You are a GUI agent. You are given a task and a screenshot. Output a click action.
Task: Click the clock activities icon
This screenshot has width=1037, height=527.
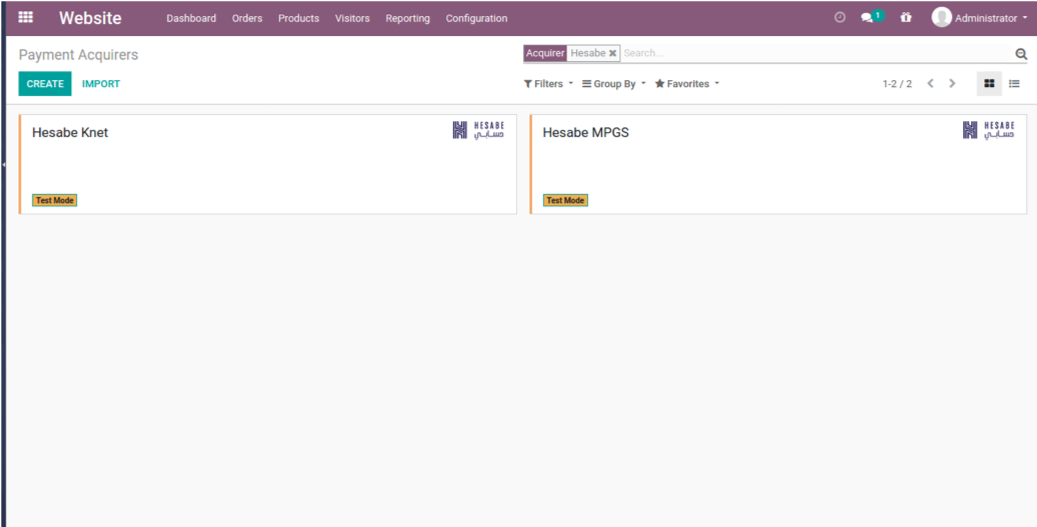tap(839, 18)
